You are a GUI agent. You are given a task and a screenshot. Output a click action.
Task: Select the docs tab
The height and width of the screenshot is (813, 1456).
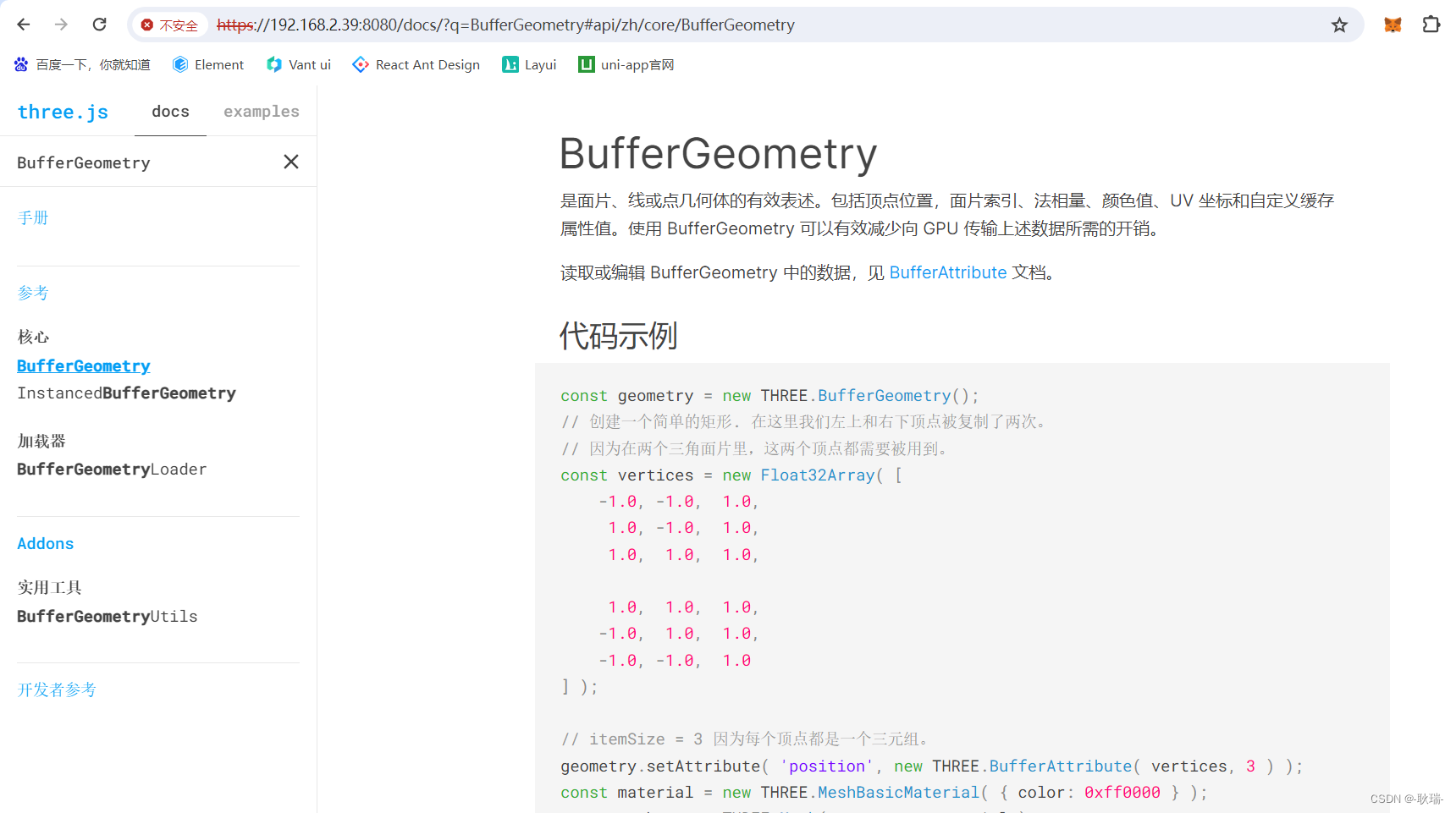pyautogui.click(x=170, y=111)
